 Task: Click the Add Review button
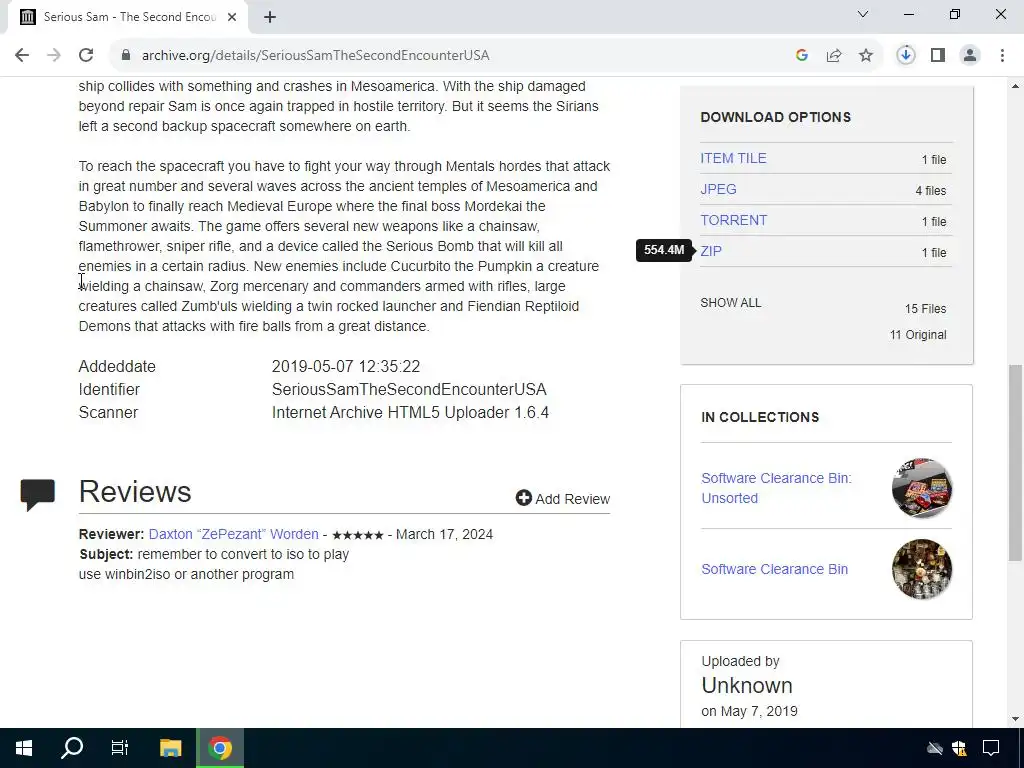(x=563, y=498)
